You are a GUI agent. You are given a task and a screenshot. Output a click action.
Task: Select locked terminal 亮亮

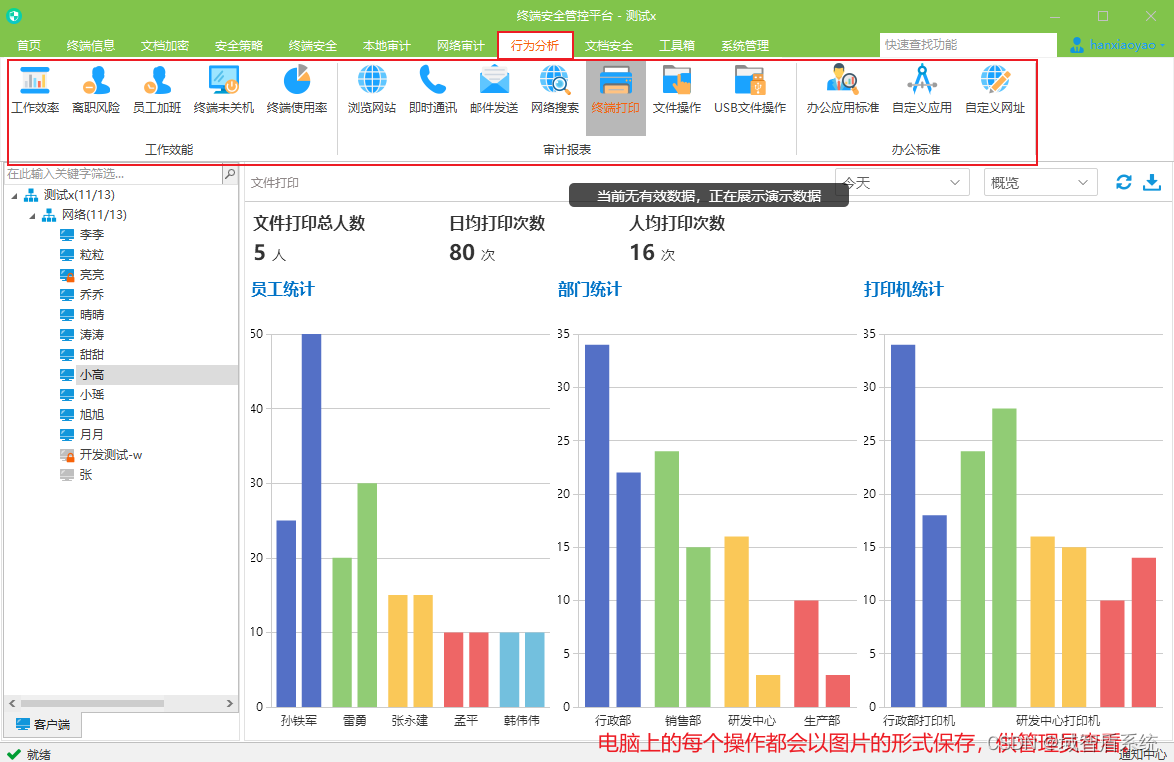point(92,275)
